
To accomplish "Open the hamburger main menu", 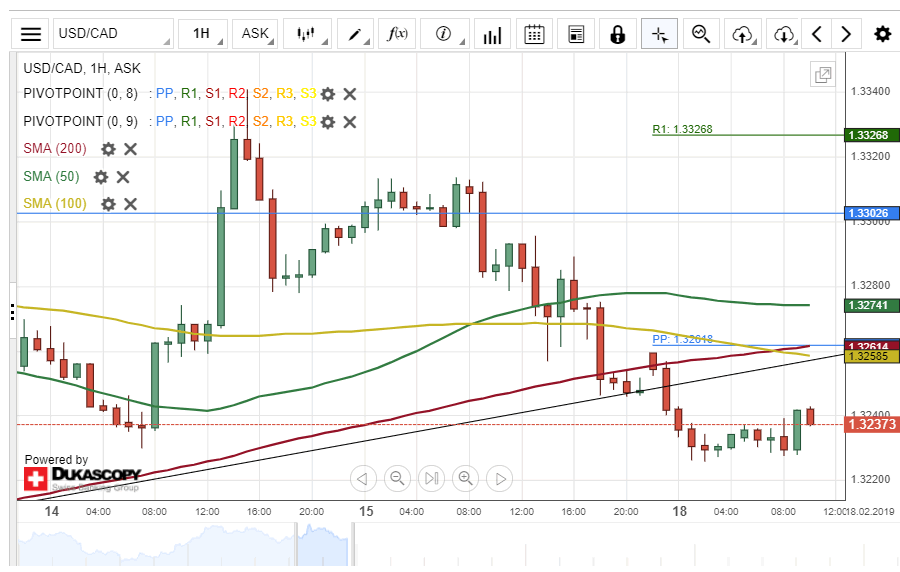I will [x=31, y=34].
